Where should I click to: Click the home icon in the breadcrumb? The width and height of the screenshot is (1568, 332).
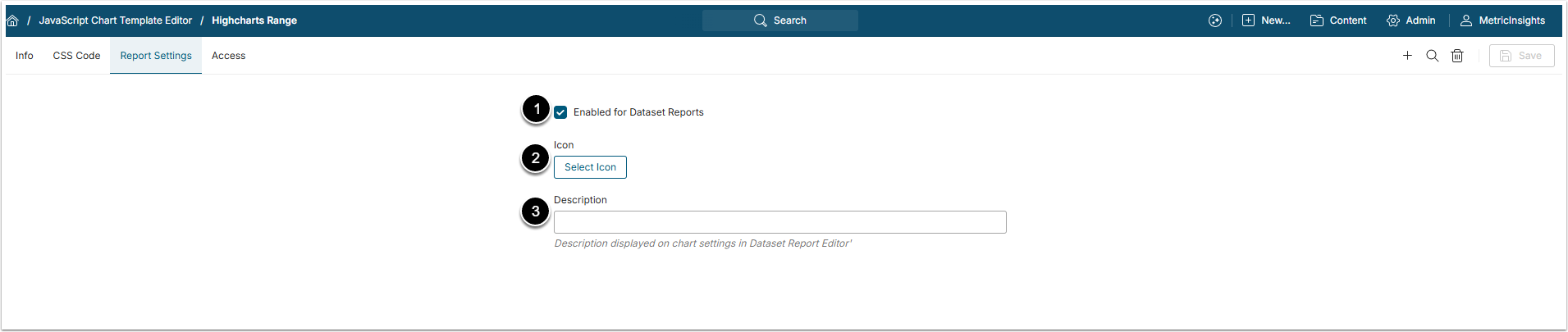coord(12,20)
